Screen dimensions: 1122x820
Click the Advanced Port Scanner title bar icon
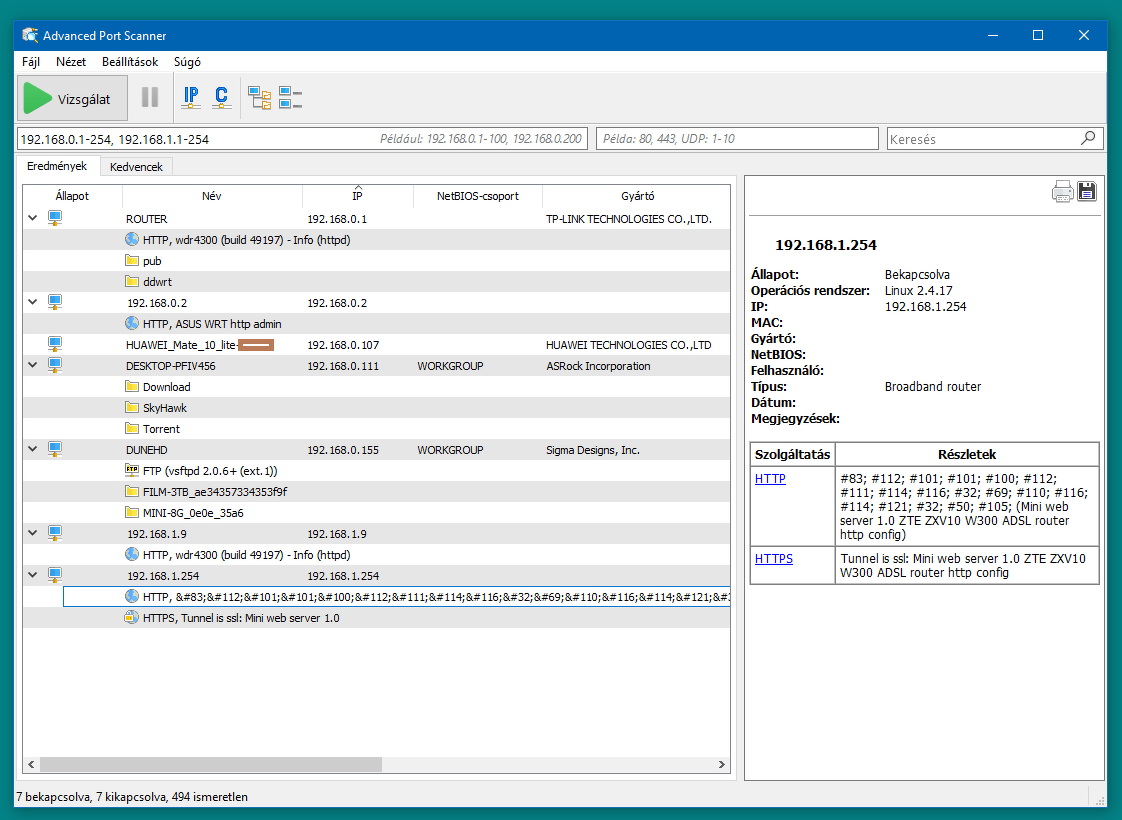(30, 35)
